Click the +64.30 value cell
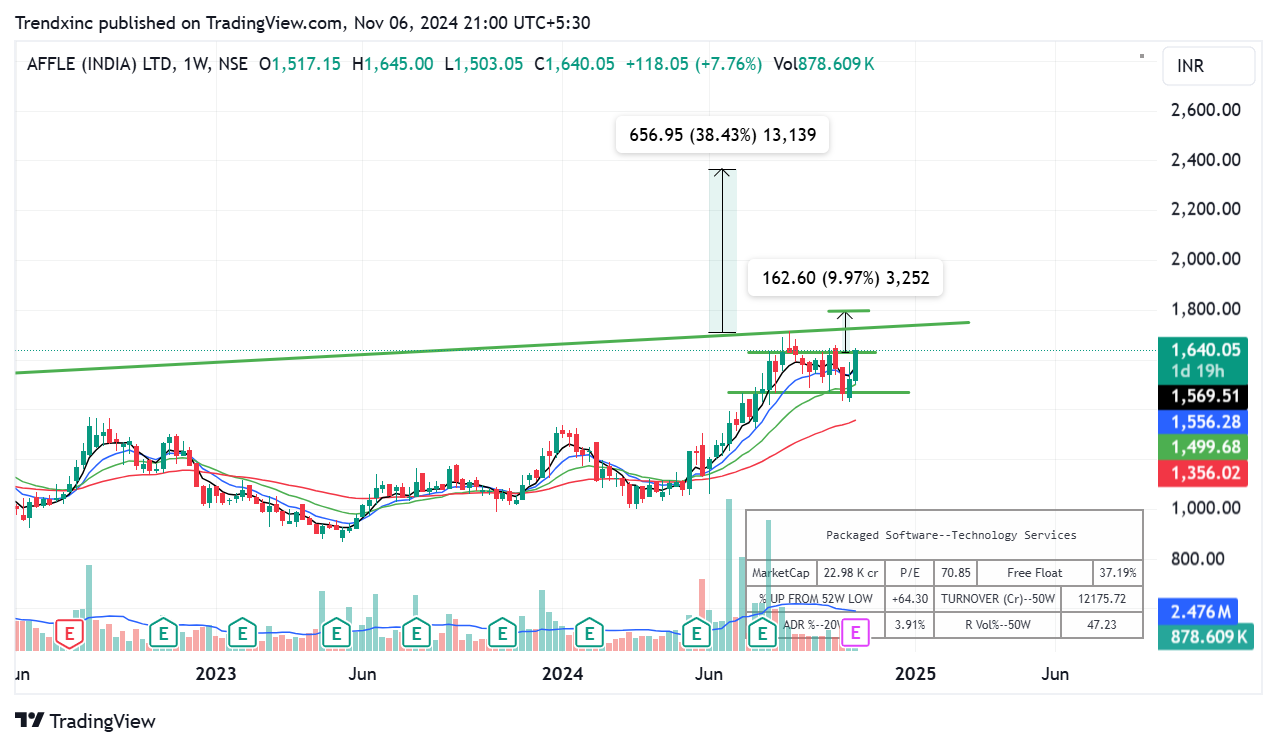 (x=908, y=599)
